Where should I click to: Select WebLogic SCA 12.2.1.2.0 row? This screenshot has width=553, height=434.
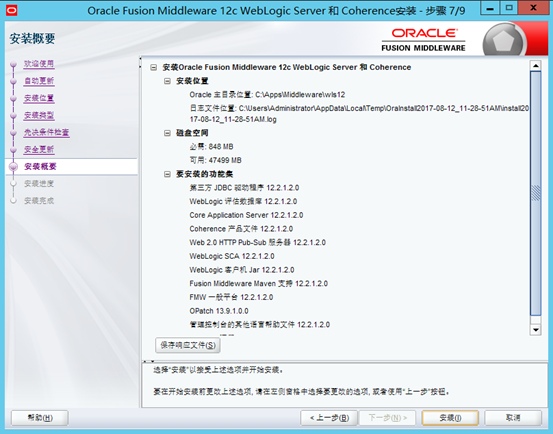[232, 256]
